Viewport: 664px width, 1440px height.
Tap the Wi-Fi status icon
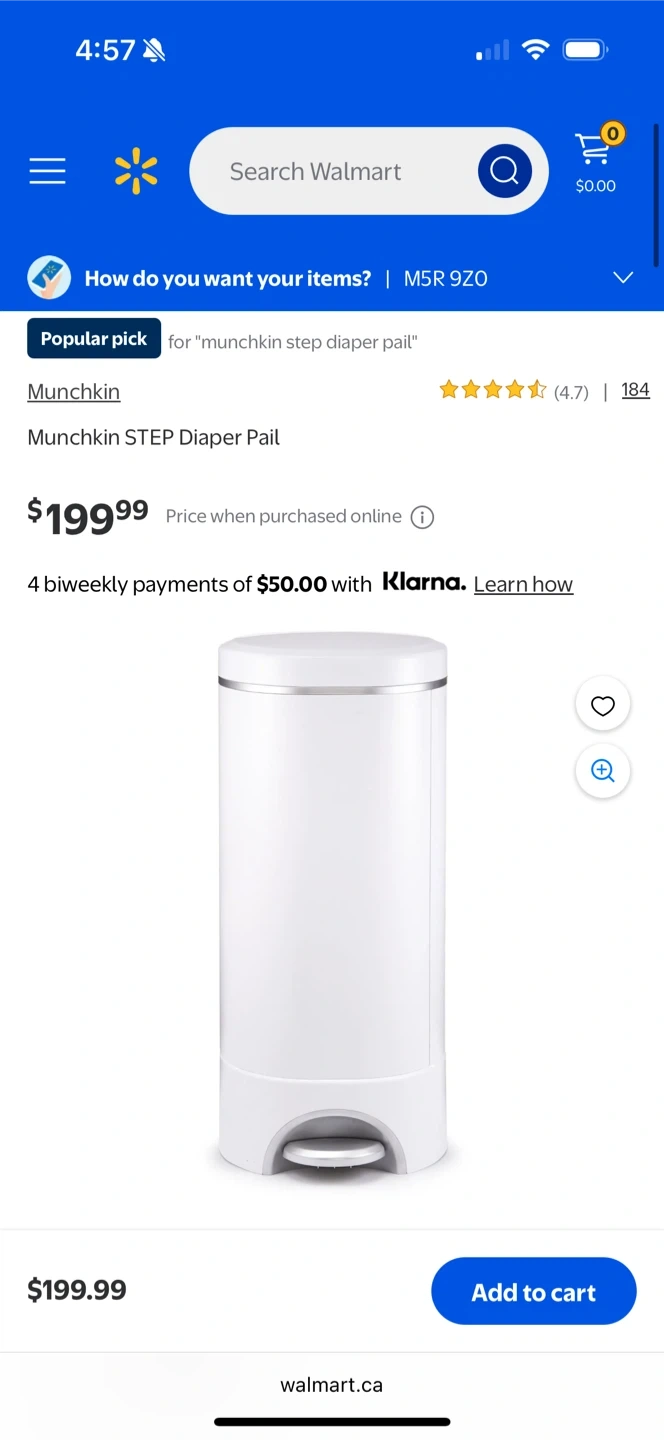tap(536, 50)
